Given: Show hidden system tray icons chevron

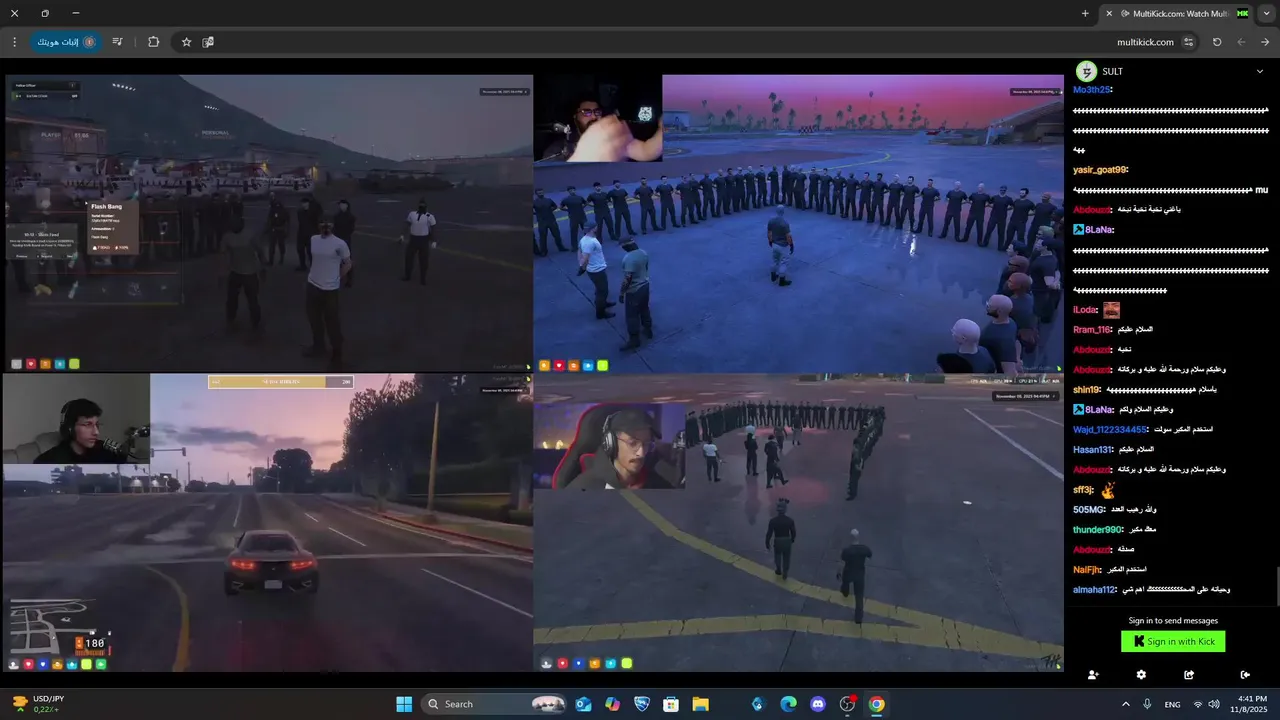Looking at the screenshot, I should pyautogui.click(x=1126, y=704).
